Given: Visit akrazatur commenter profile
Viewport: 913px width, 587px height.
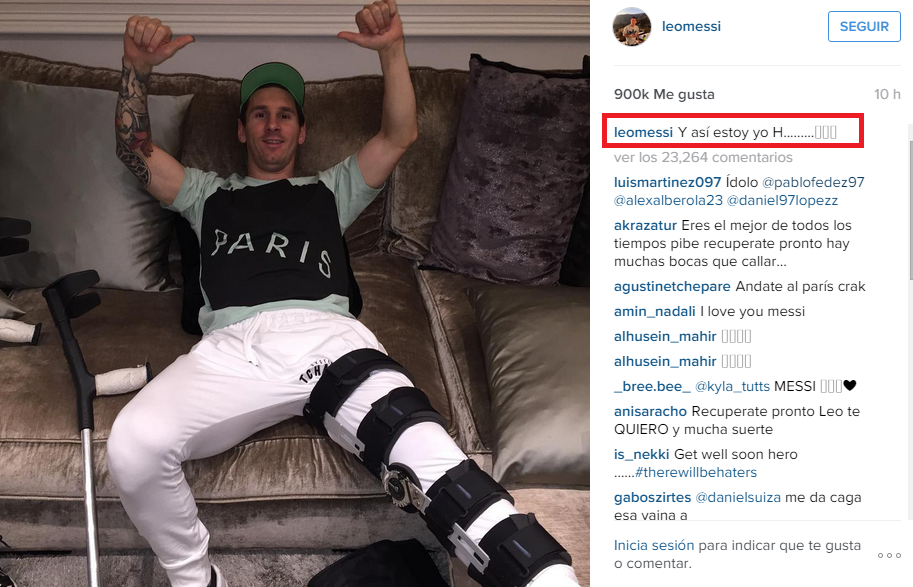Looking at the screenshot, I should click(x=645, y=225).
